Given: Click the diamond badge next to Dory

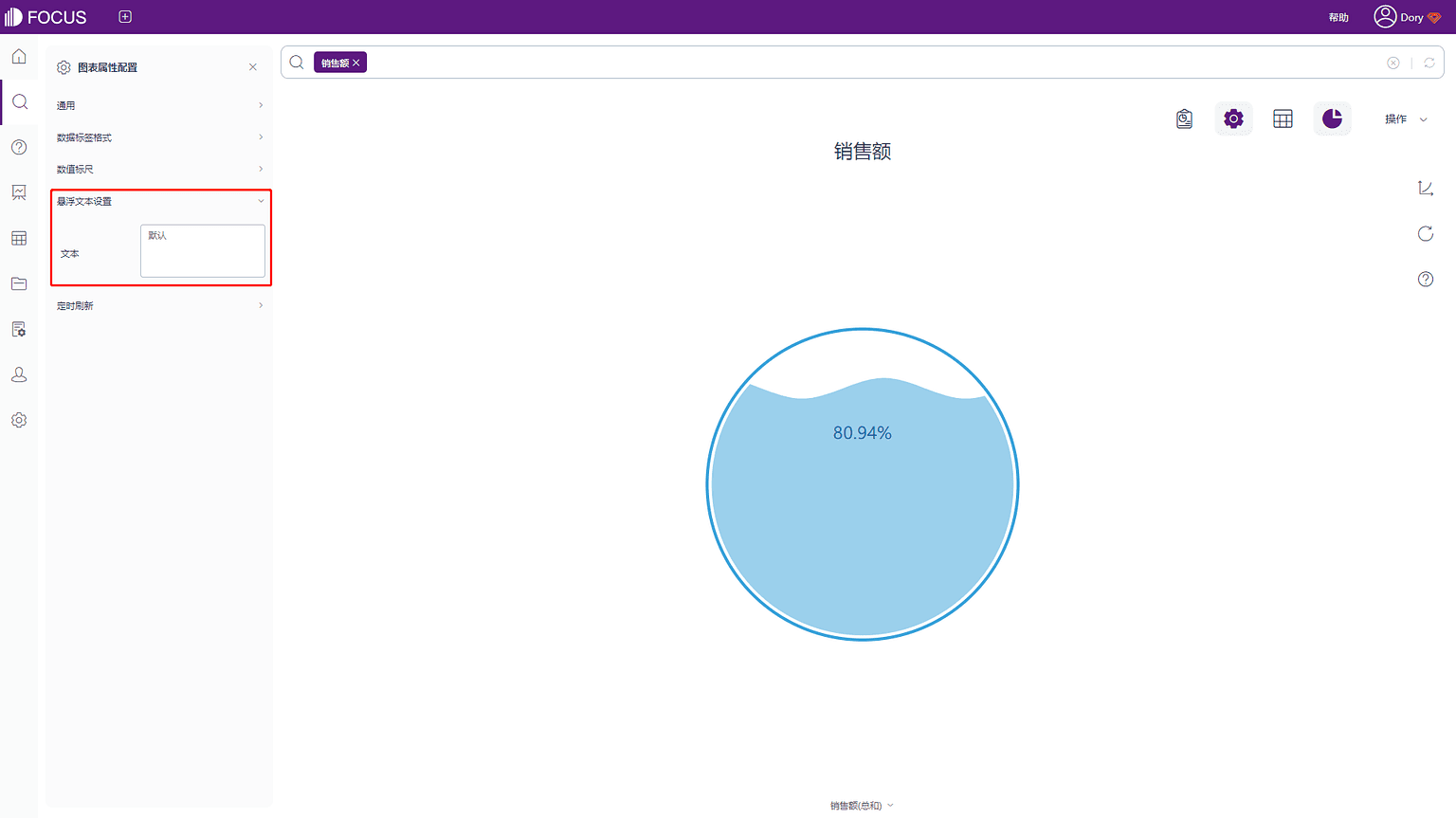Looking at the screenshot, I should 1434,17.
